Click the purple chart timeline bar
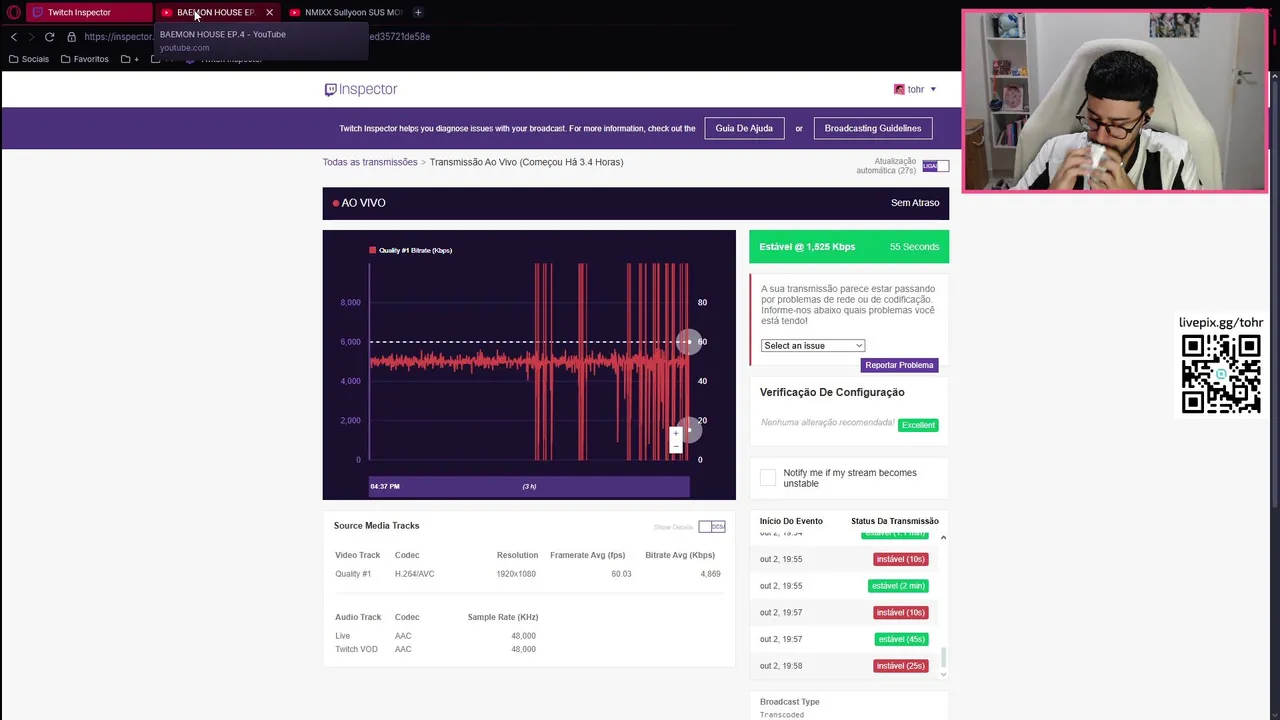The height and width of the screenshot is (720, 1280). point(529,487)
